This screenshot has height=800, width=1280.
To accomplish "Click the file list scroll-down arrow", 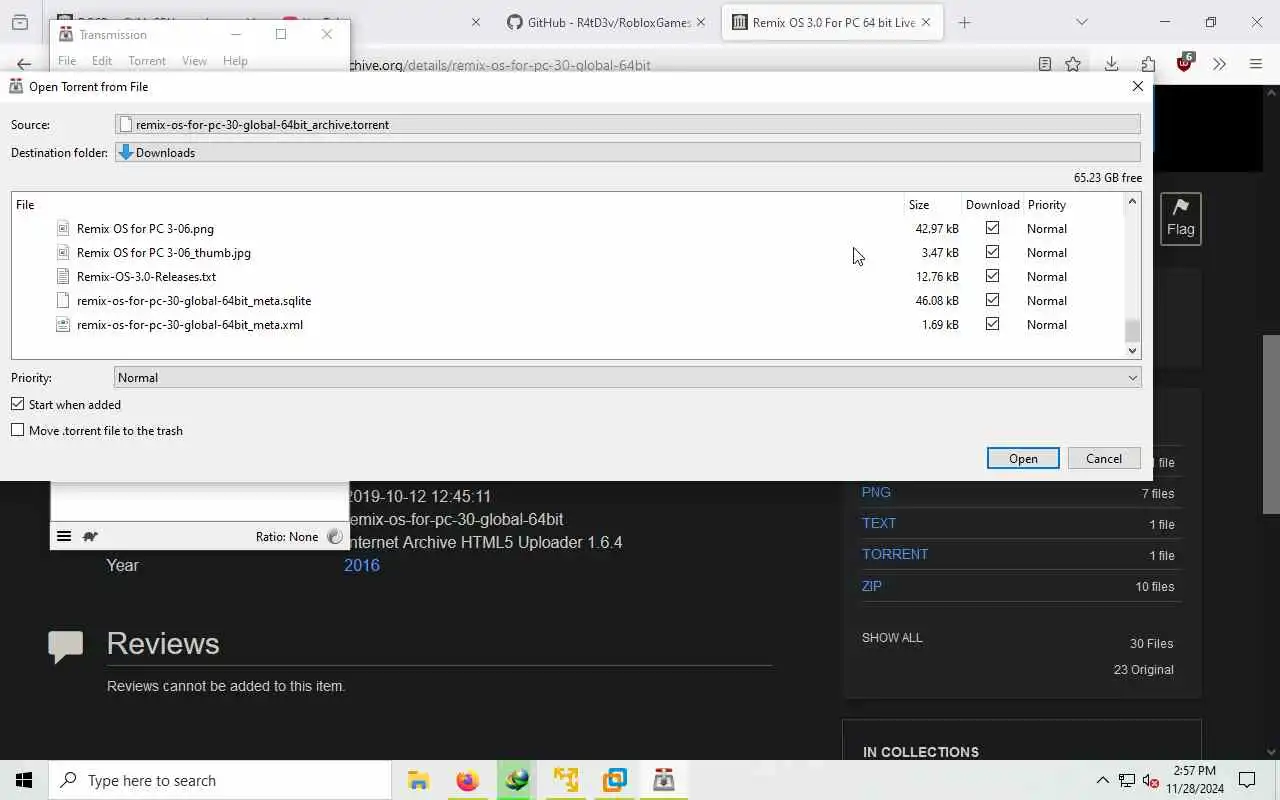I will pos(1132,350).
